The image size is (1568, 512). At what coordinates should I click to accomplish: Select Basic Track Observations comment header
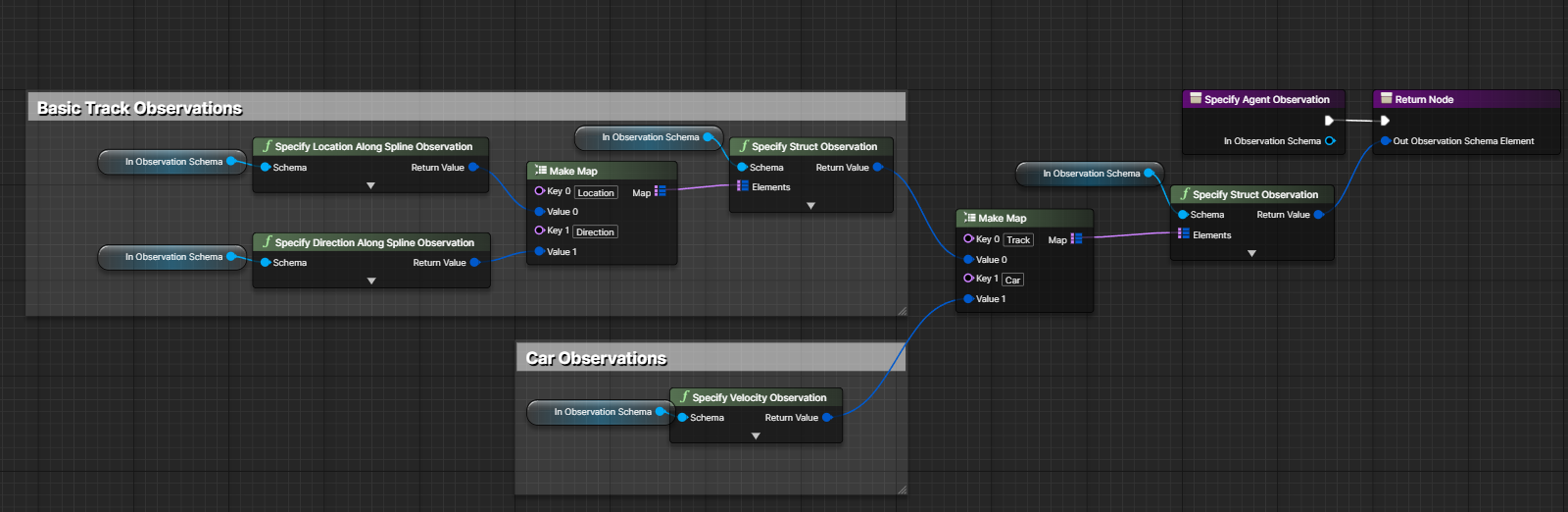click(465, 108)
